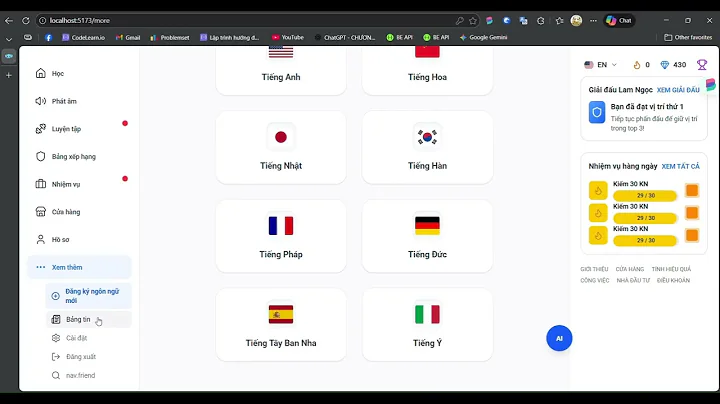This screenshot has height=404, width=720.
Task: Open XEM TẤT CẢ daily quests link
Action: click(681, 166)
